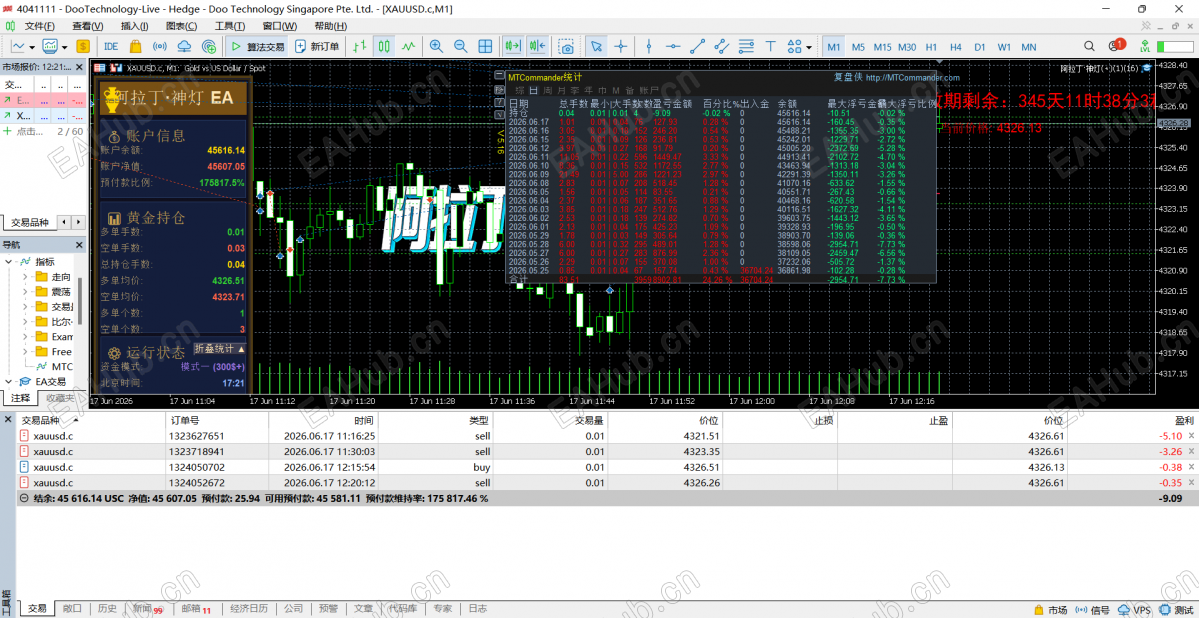The width and height of the screenshot is (1199, 618).
Task: Open the MetaEditor IDE
Action: pyautogui.click(x=111, y=47)
